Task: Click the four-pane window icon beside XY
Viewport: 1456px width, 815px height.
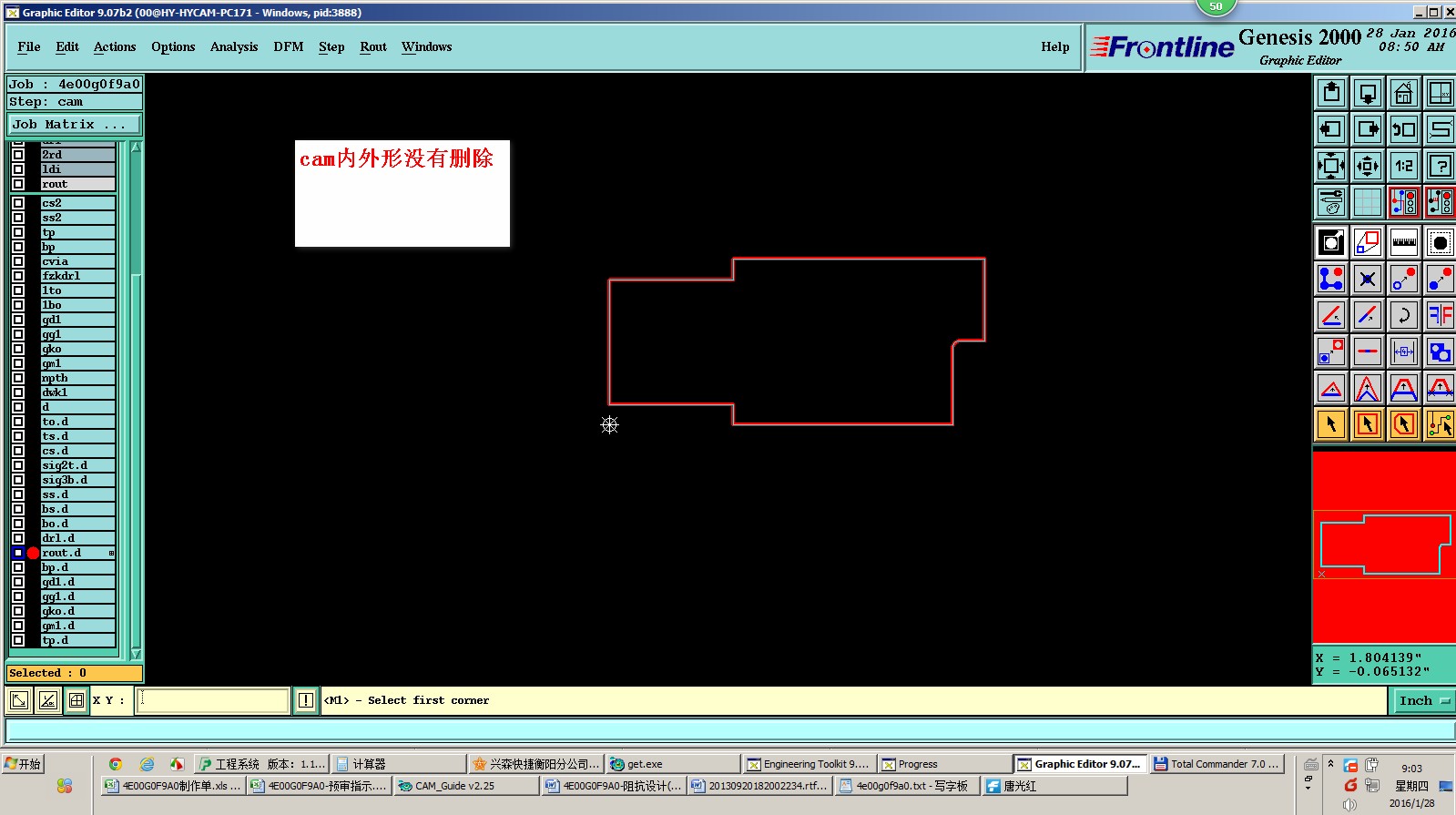Action: (x=76, y=700)
